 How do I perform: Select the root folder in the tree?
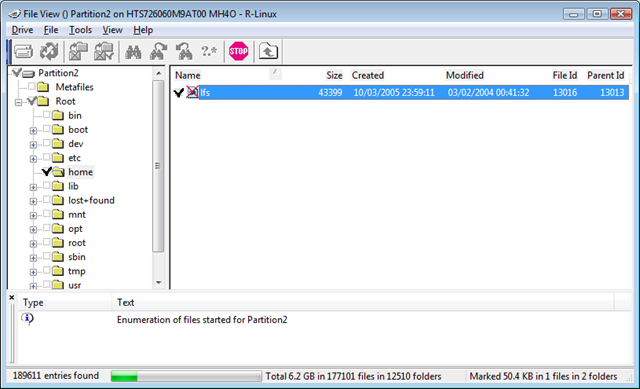pyautogui.click(x=77, y=243)
